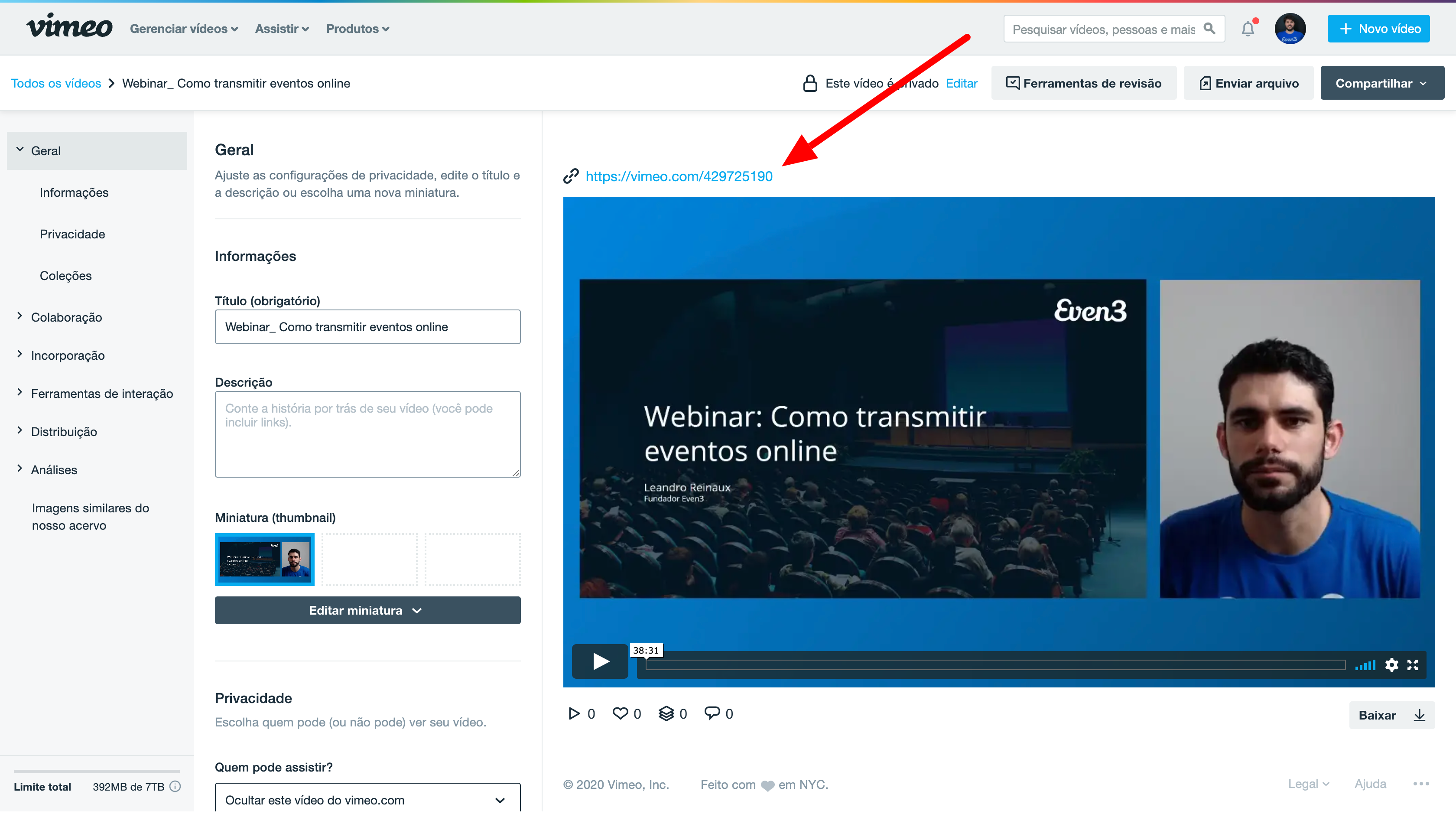Select the current video thumbnail
This screenshot has width=1456, height=814.
pyautogui.click(x=264, y=559)
